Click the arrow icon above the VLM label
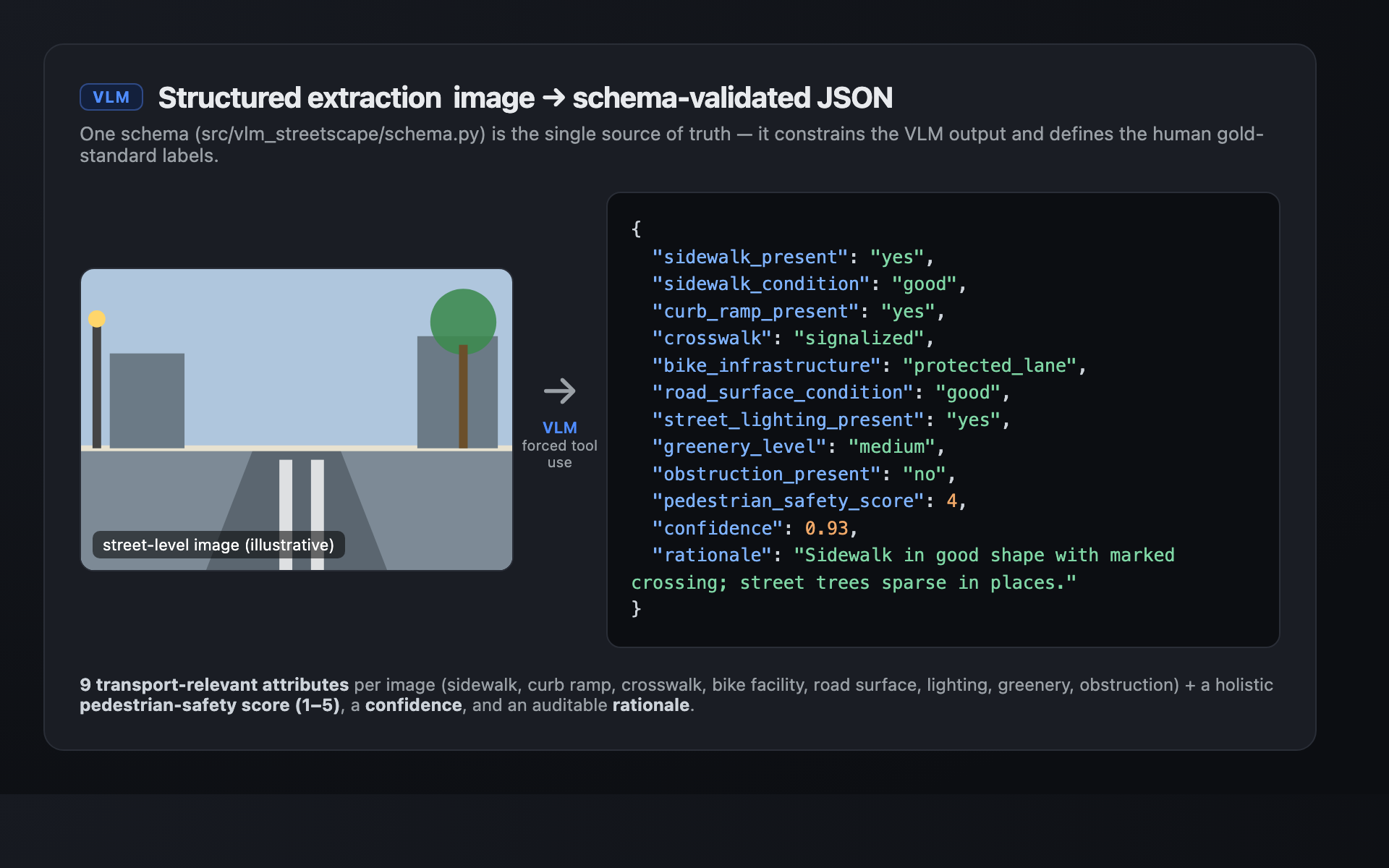 [x=559, y=391]
